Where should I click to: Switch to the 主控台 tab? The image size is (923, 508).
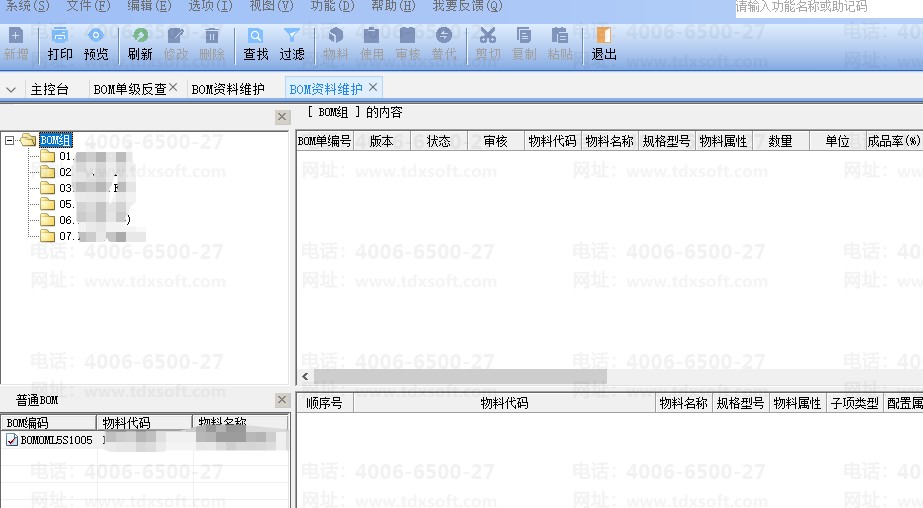49,90
